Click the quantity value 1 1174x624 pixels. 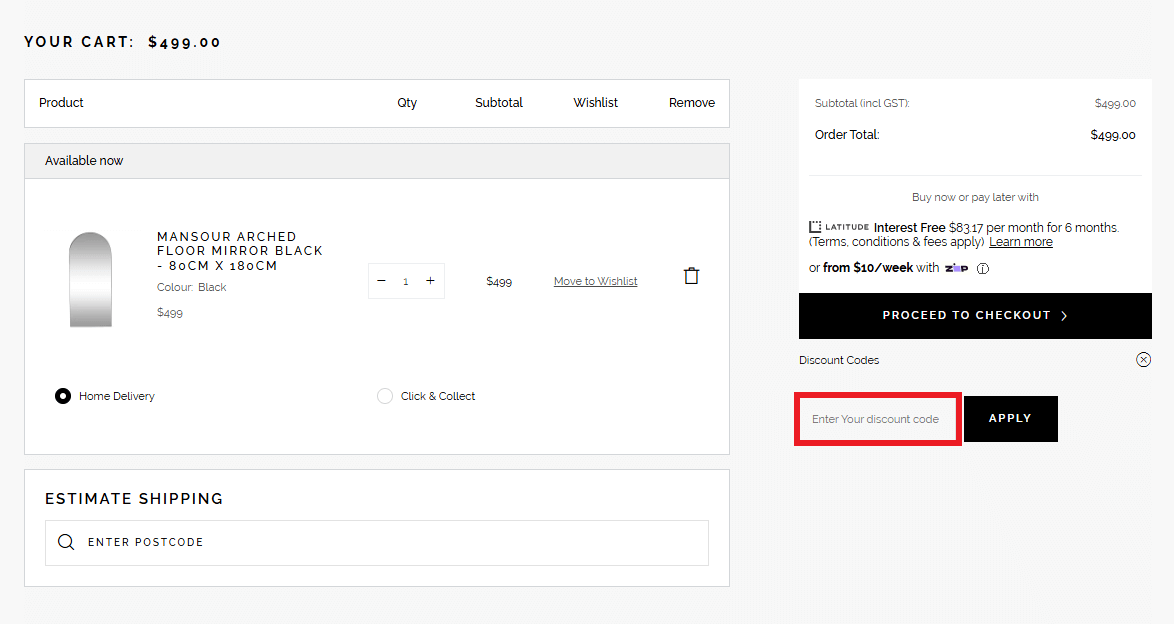coord(406,282)
